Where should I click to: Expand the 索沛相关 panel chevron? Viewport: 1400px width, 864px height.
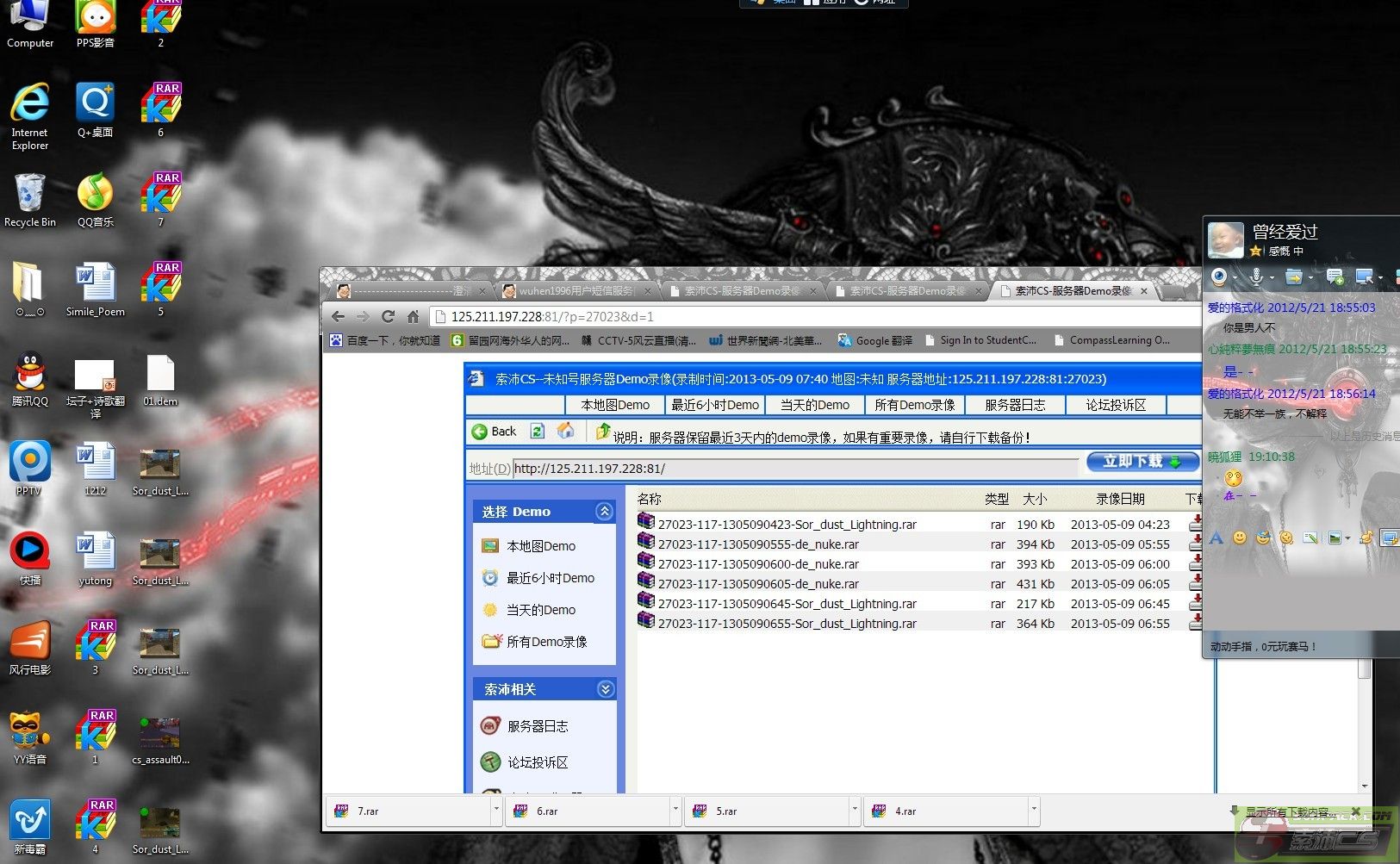point(605,689)
